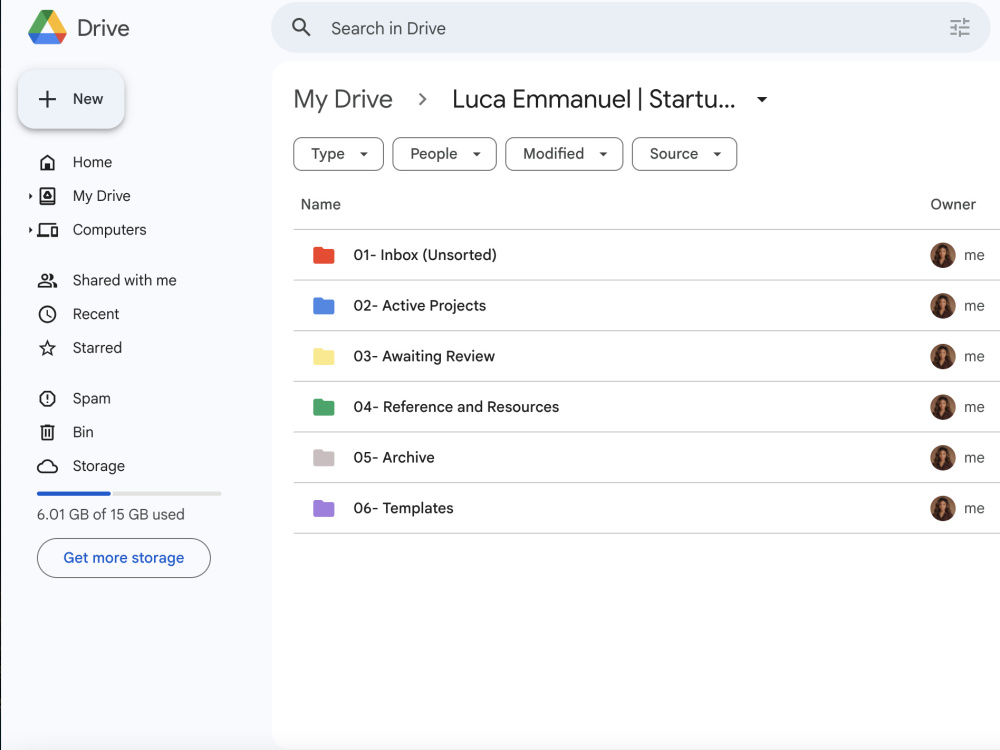The image size is (1000, 750).
Task: Open the Modified filter dropdown
Action: pyautogui.click(x=564, y=154)
